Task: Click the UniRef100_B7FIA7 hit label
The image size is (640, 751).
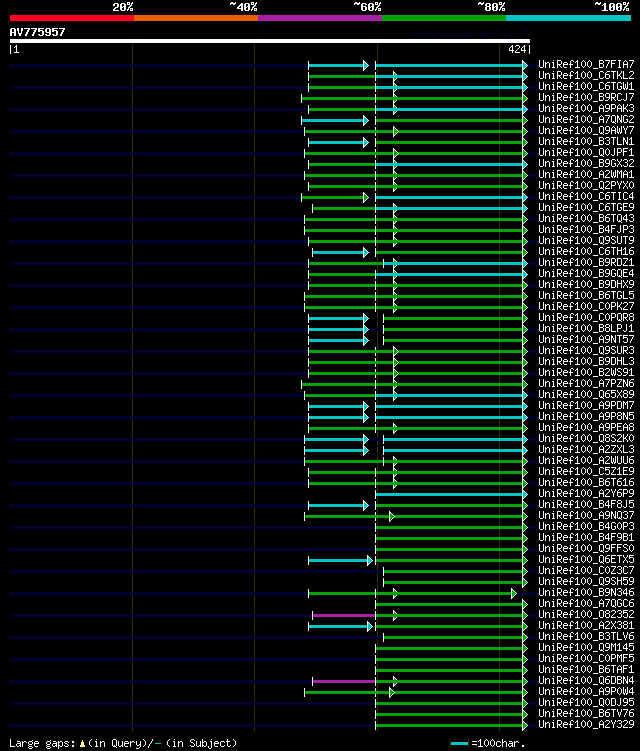Action: 586,64
